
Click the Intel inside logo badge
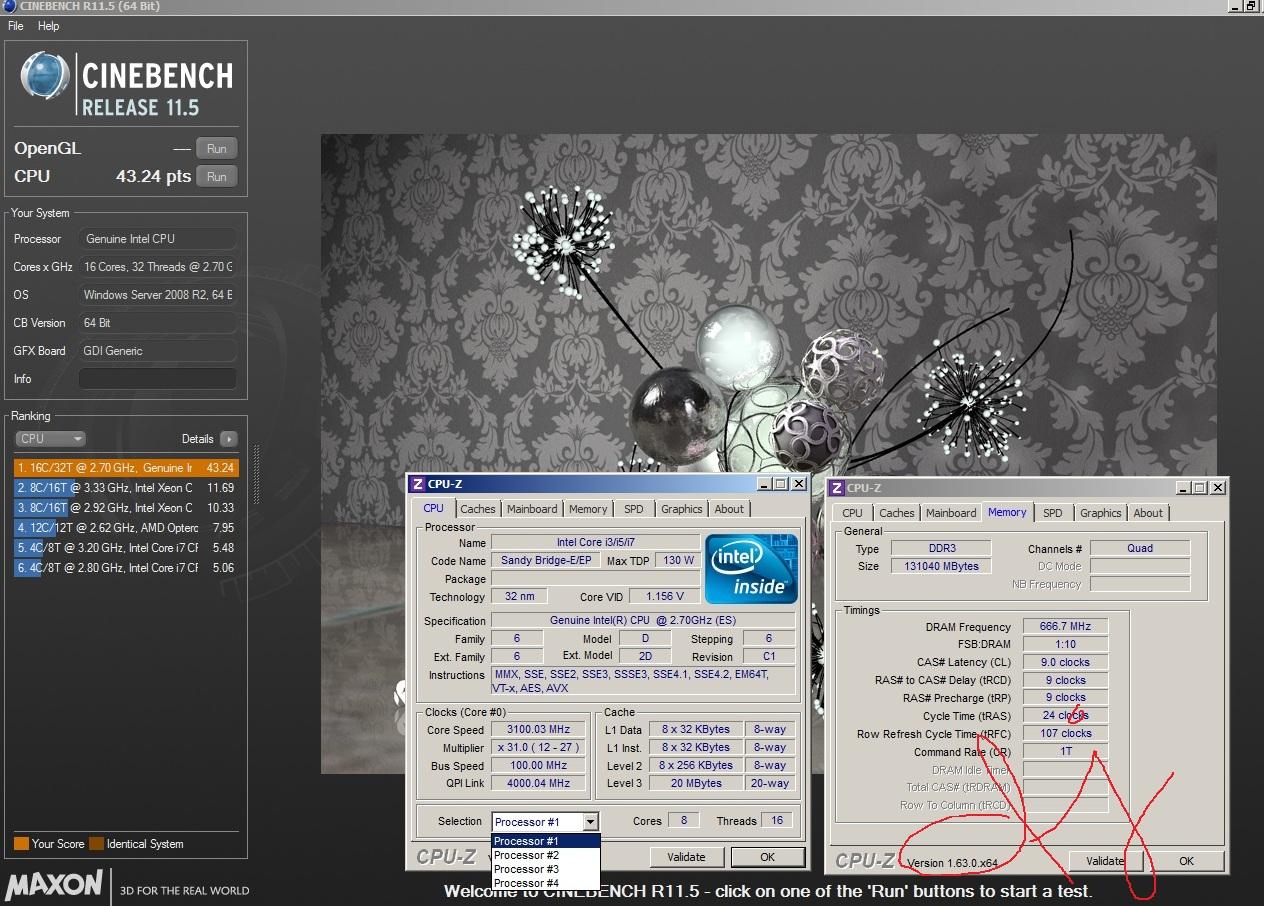click(751, 569)
